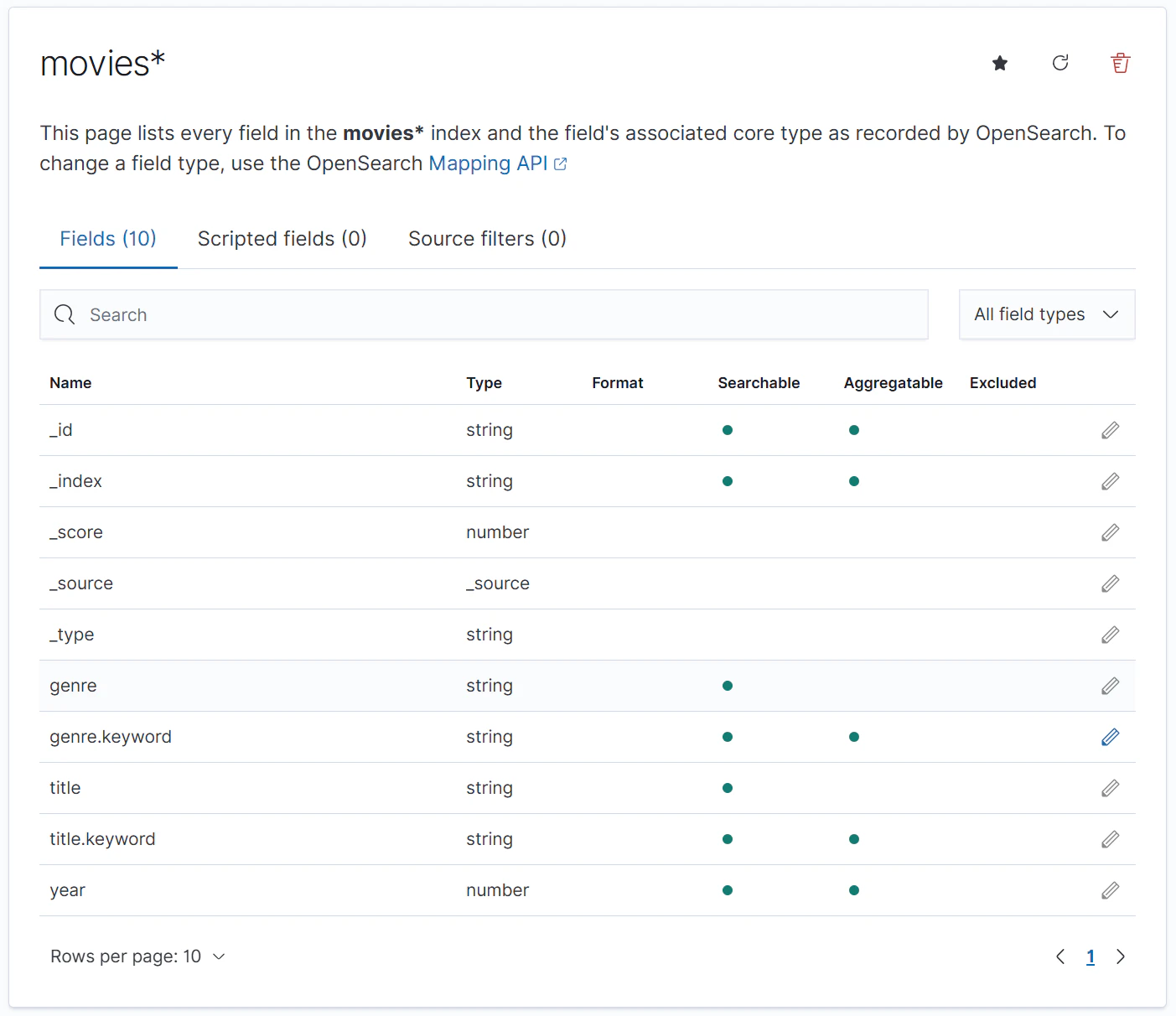Delete the index pattern trash icon

pyautogui.click(x=1121, y=63)
